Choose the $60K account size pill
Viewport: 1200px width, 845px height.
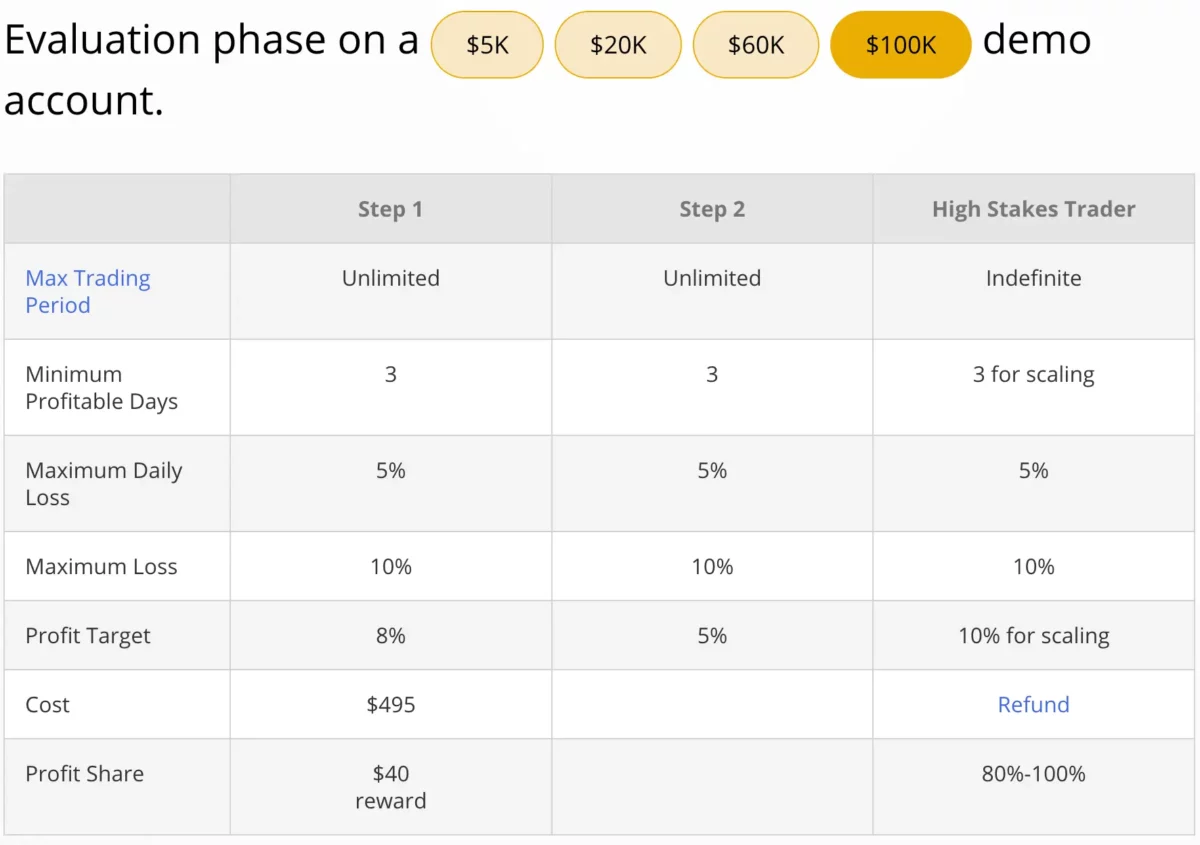[756, 45]
